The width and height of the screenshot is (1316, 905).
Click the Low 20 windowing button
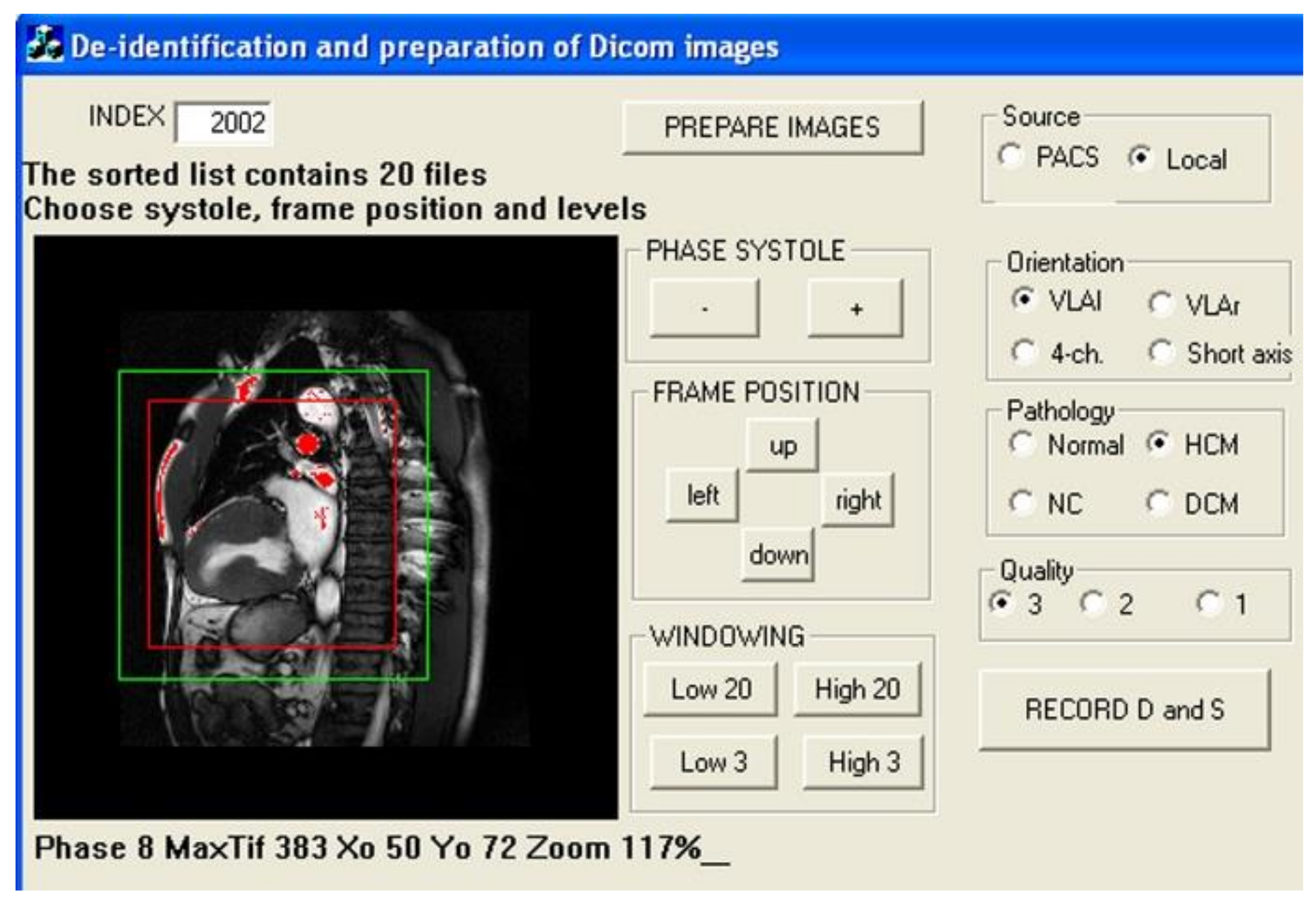pyautogui.click(x=711, y=689)
